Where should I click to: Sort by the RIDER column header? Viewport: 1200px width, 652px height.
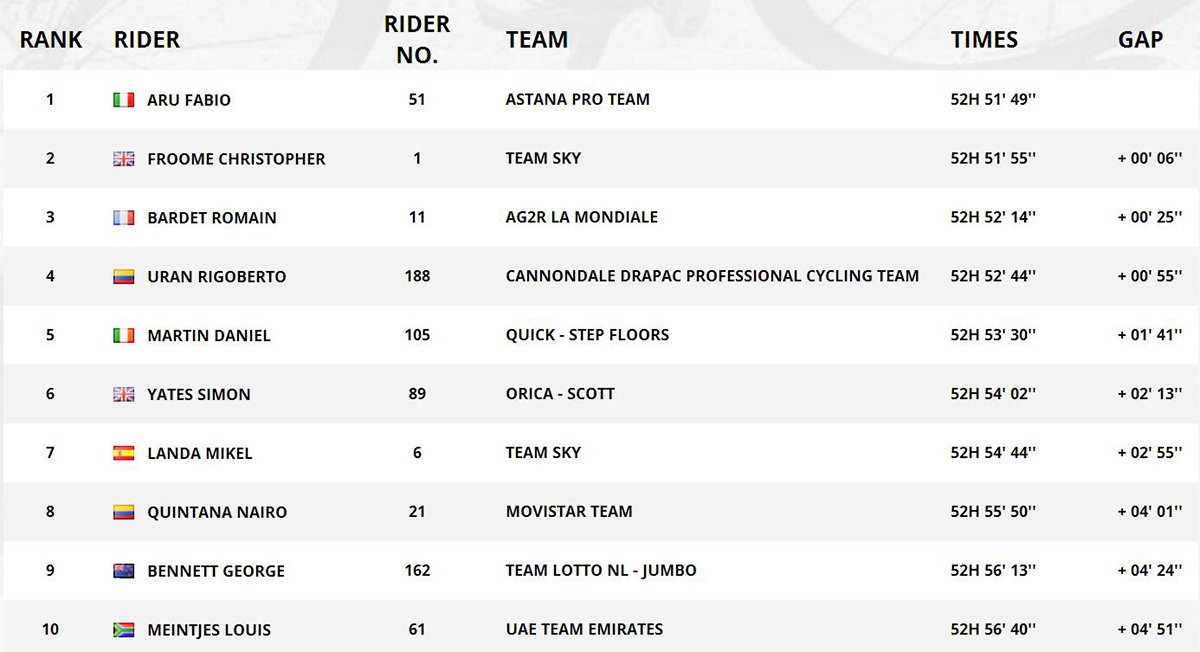(147, 40)
